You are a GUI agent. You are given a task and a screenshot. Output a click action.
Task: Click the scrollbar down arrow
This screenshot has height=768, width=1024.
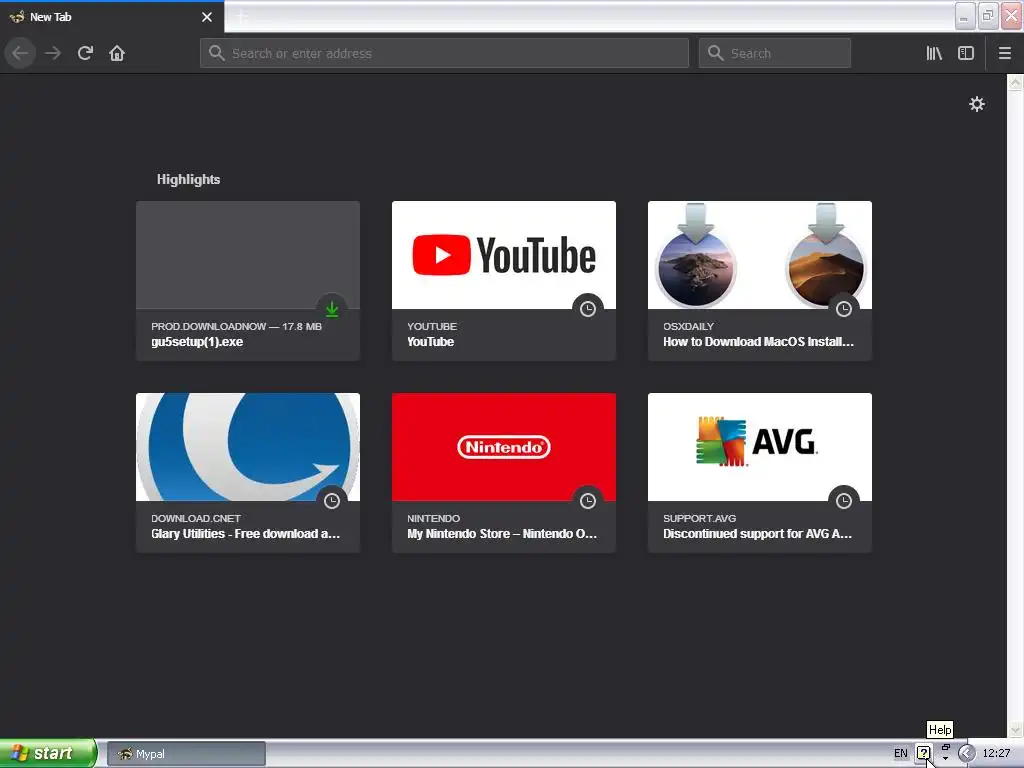[1015, 729]
